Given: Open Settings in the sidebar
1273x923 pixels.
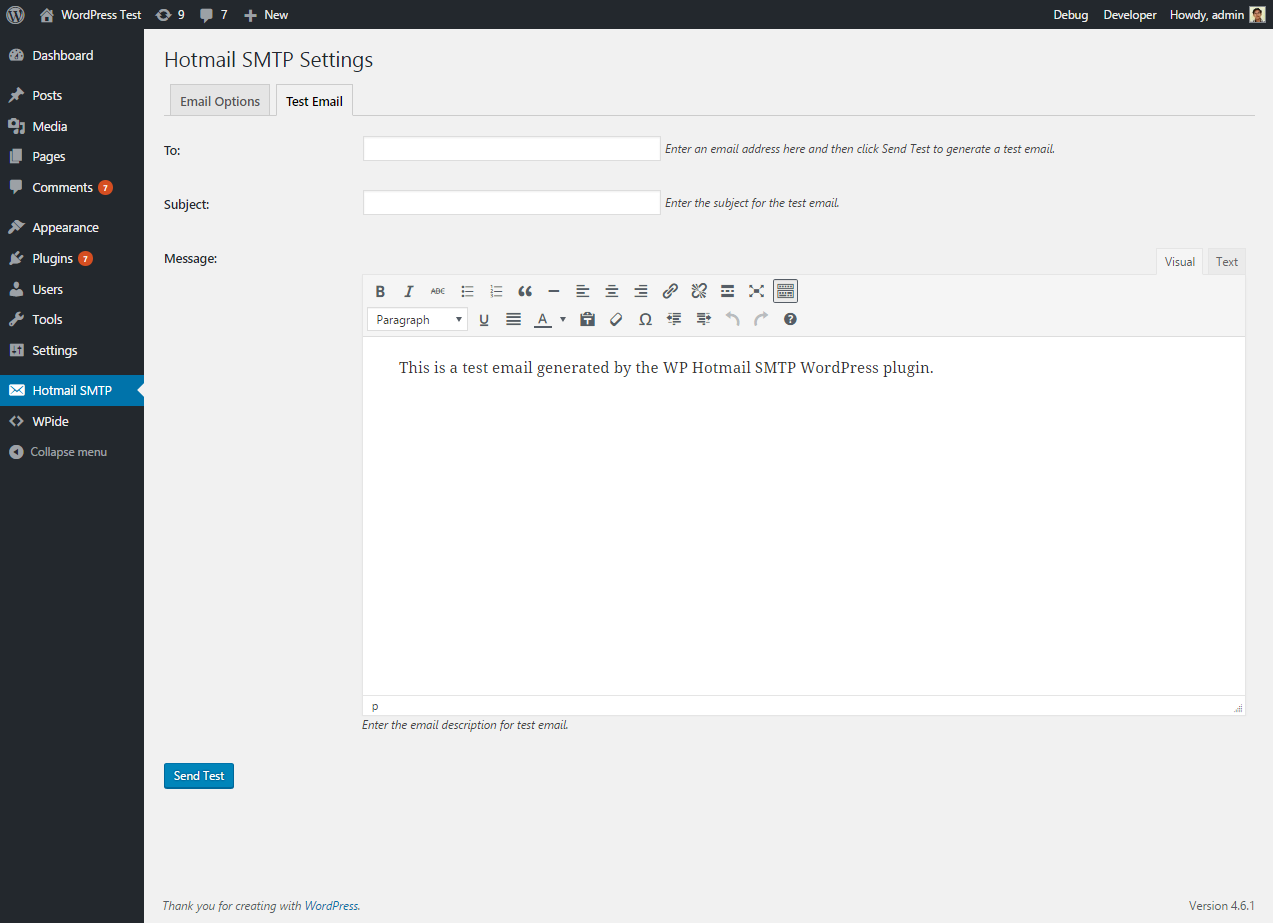Looking at the screenshot, I should [72, 350].
